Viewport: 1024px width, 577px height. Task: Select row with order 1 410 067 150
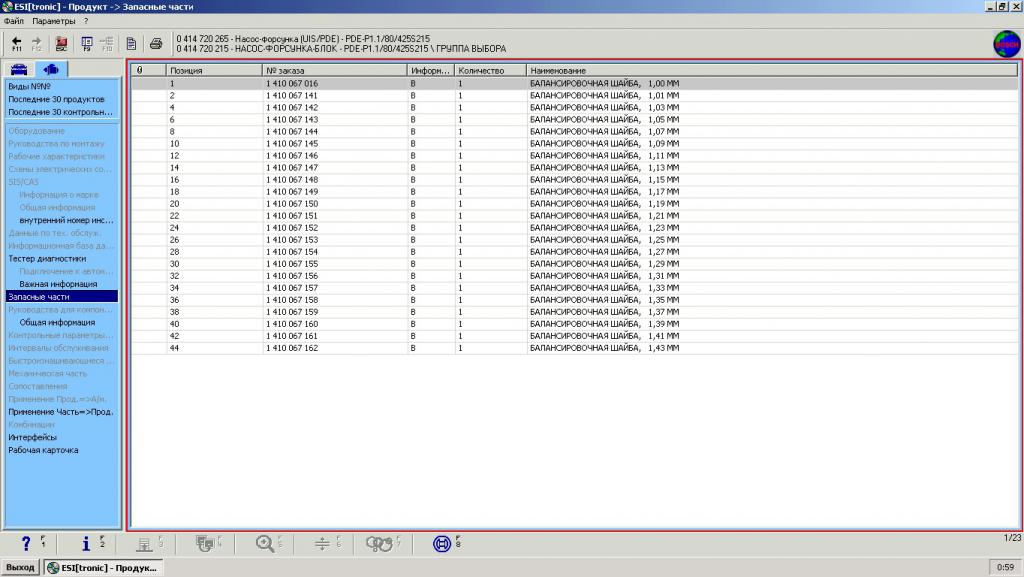click(x=292, y=203)
